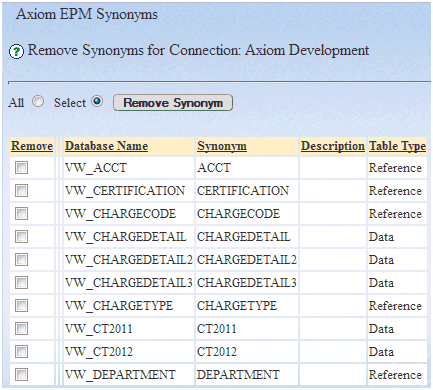This screenshot has height=390, width=433.
Task: Tick the checkbox for VW_CHARGEDETAIL3
Action: [x=21, y=282]
